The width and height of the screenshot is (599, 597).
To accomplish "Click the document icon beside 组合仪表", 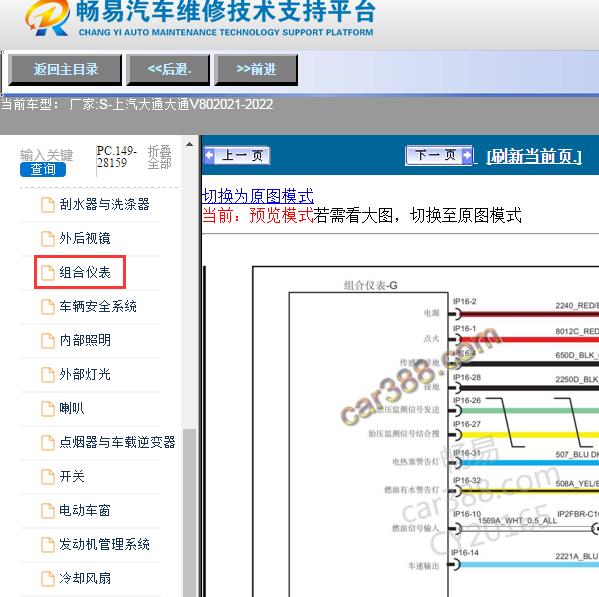I will pyautogui.click(x=48, y=273).
